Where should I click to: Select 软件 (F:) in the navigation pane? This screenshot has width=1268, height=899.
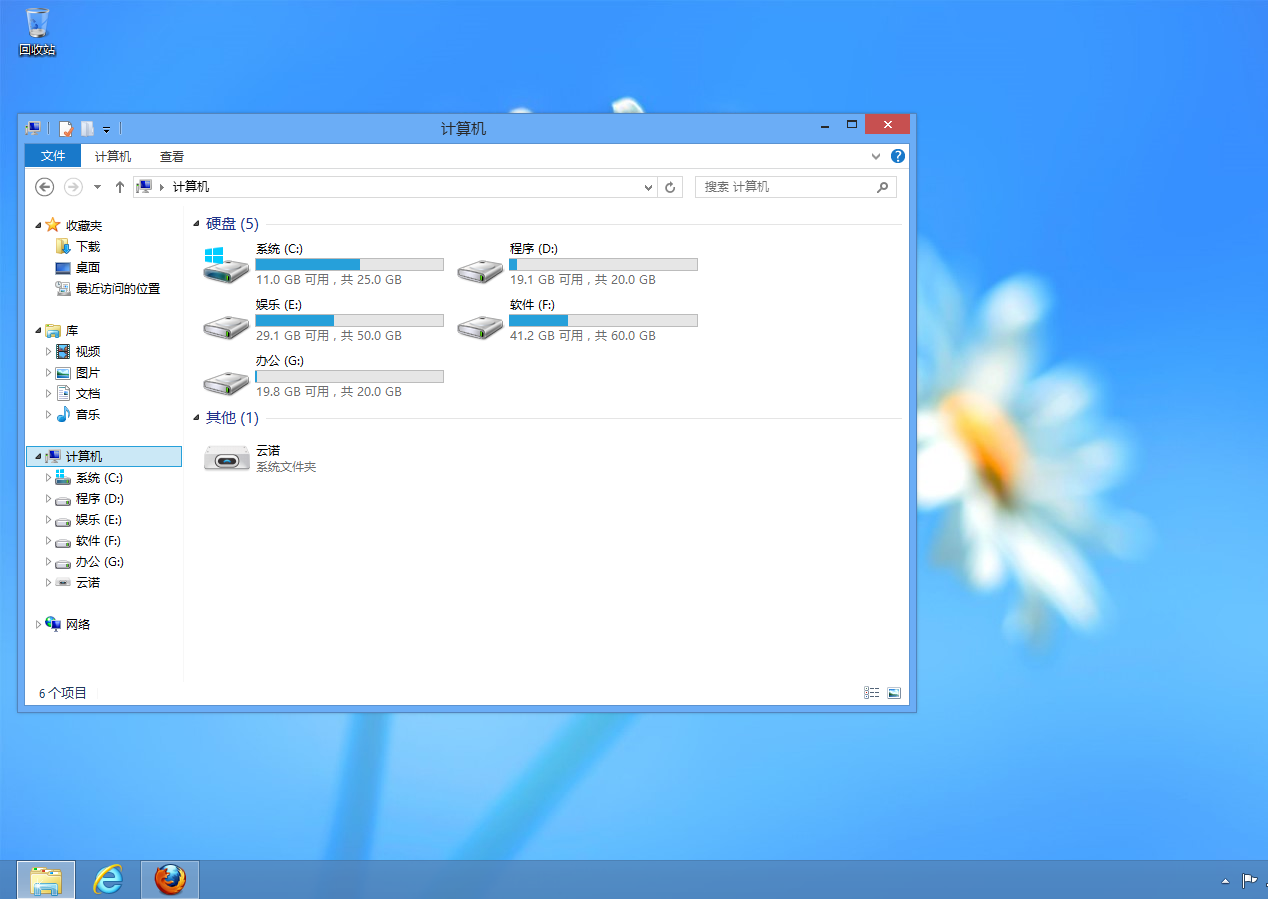[x=99, y=541]
